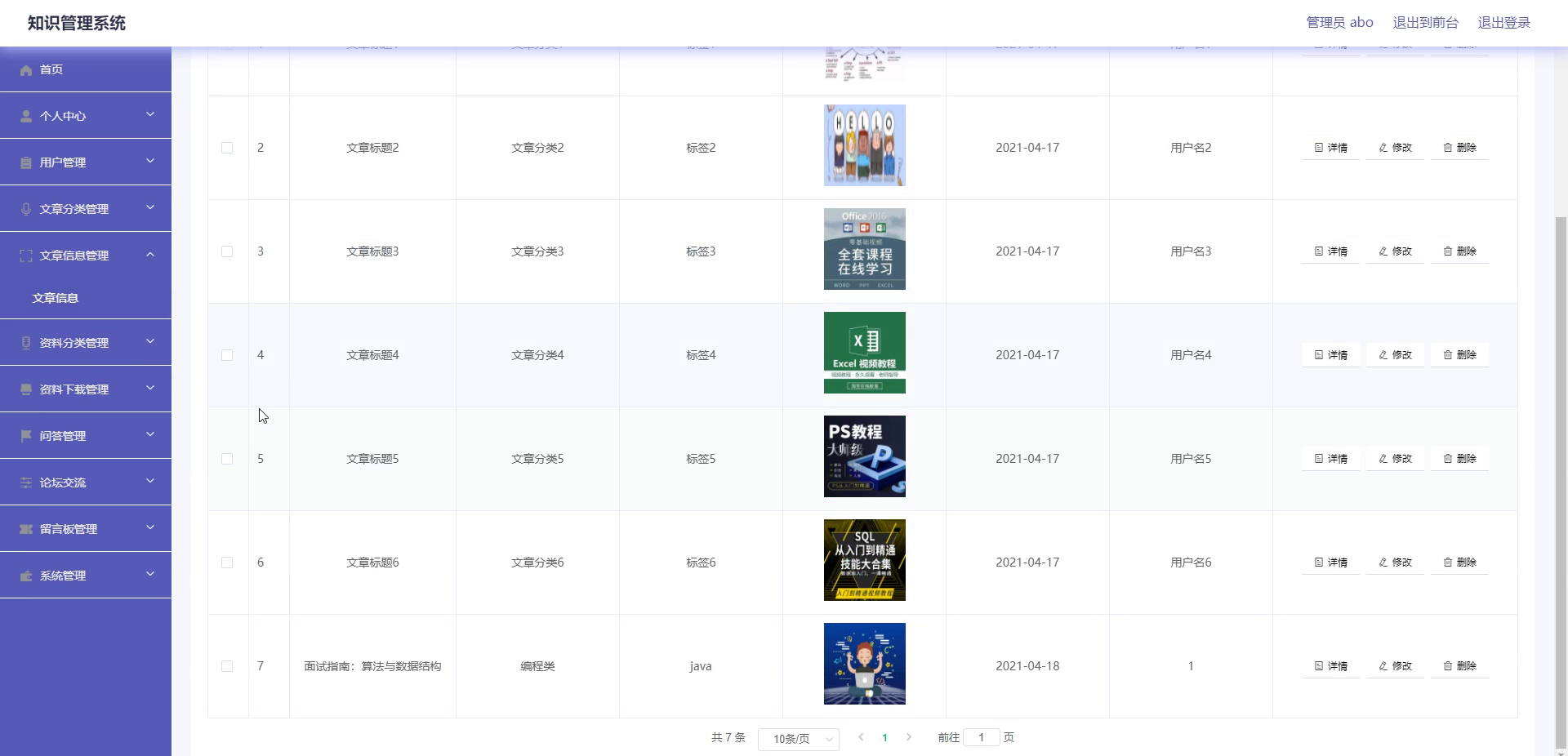Open the 10条/页 page size dropdown
1568x756 pixels.
click(x=799, y=739)
